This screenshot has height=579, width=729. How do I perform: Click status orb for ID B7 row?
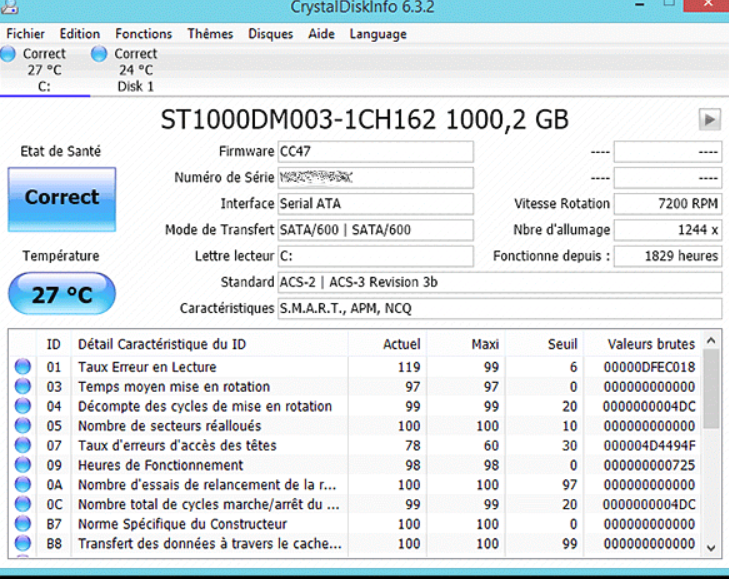[22, 524]
